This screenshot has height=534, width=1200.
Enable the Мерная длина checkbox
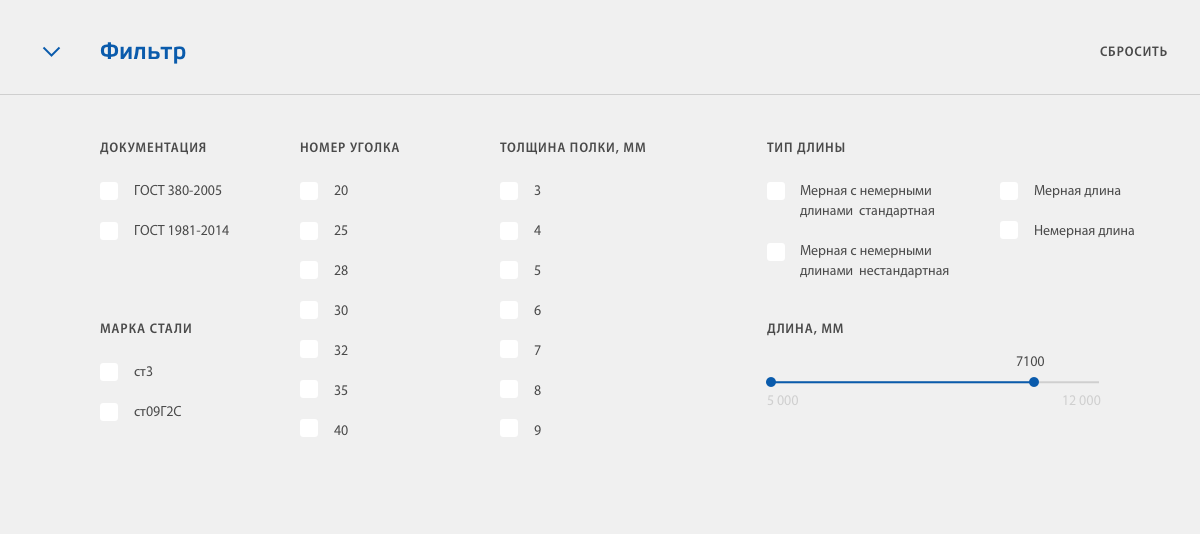(1009, 191)
